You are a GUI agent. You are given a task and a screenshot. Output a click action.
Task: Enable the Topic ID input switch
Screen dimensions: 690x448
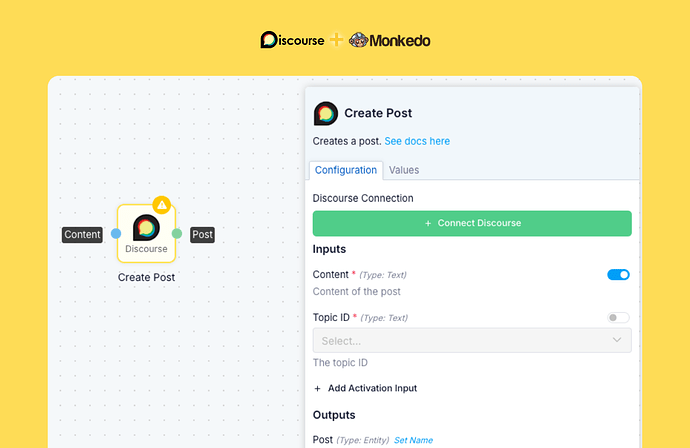[x=618, y=317]
